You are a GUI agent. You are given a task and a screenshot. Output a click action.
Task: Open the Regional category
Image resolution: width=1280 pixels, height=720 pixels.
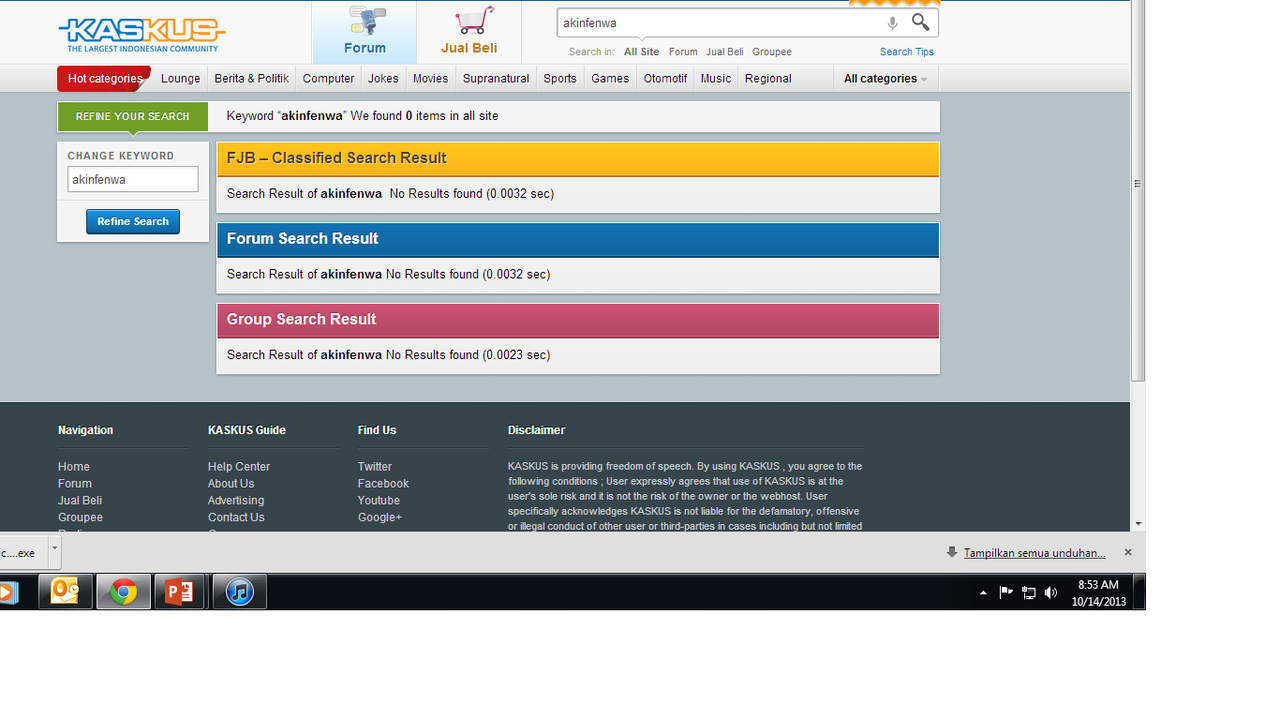pos(768,79)
